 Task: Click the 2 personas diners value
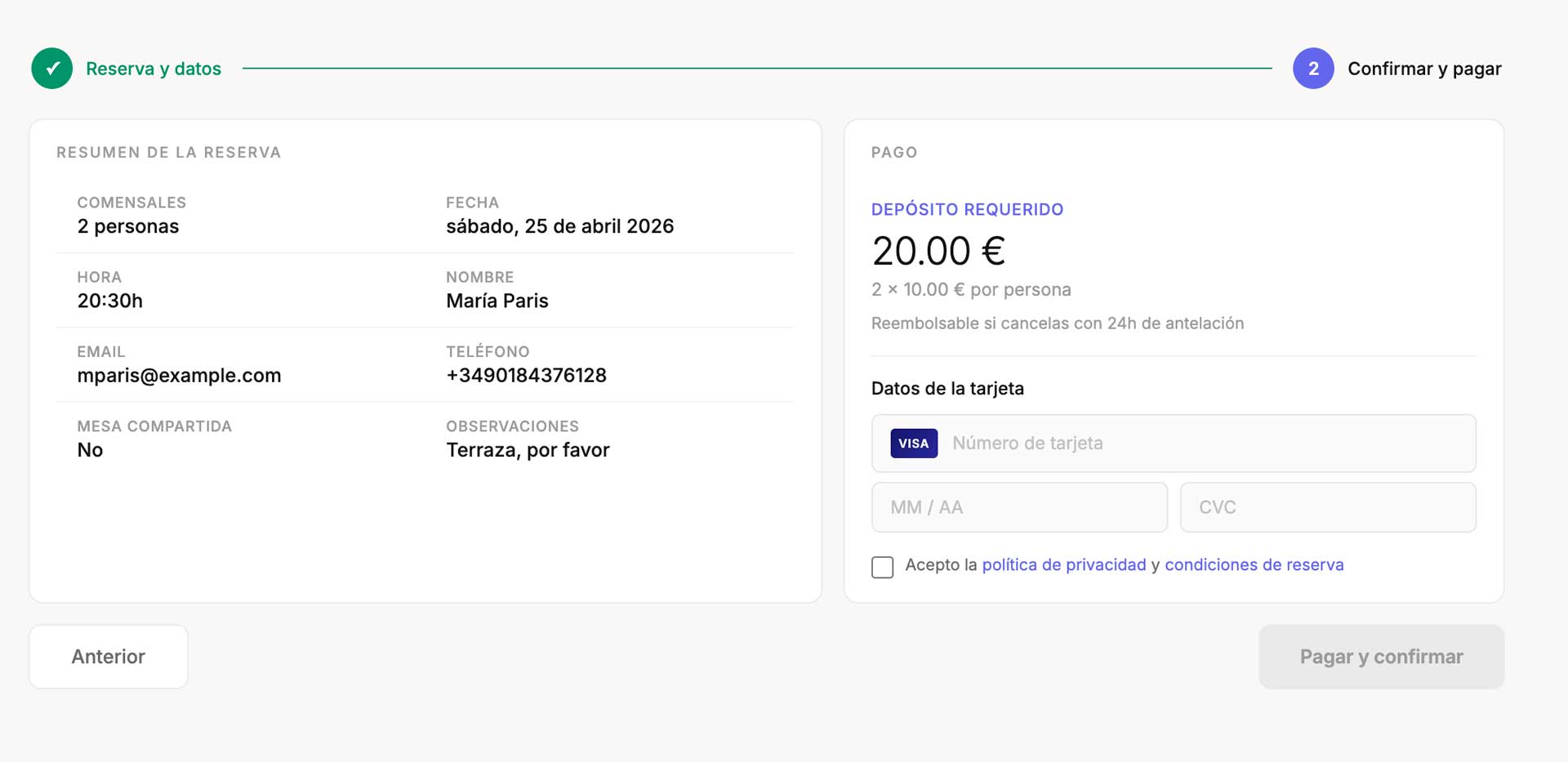coord(128,226)
